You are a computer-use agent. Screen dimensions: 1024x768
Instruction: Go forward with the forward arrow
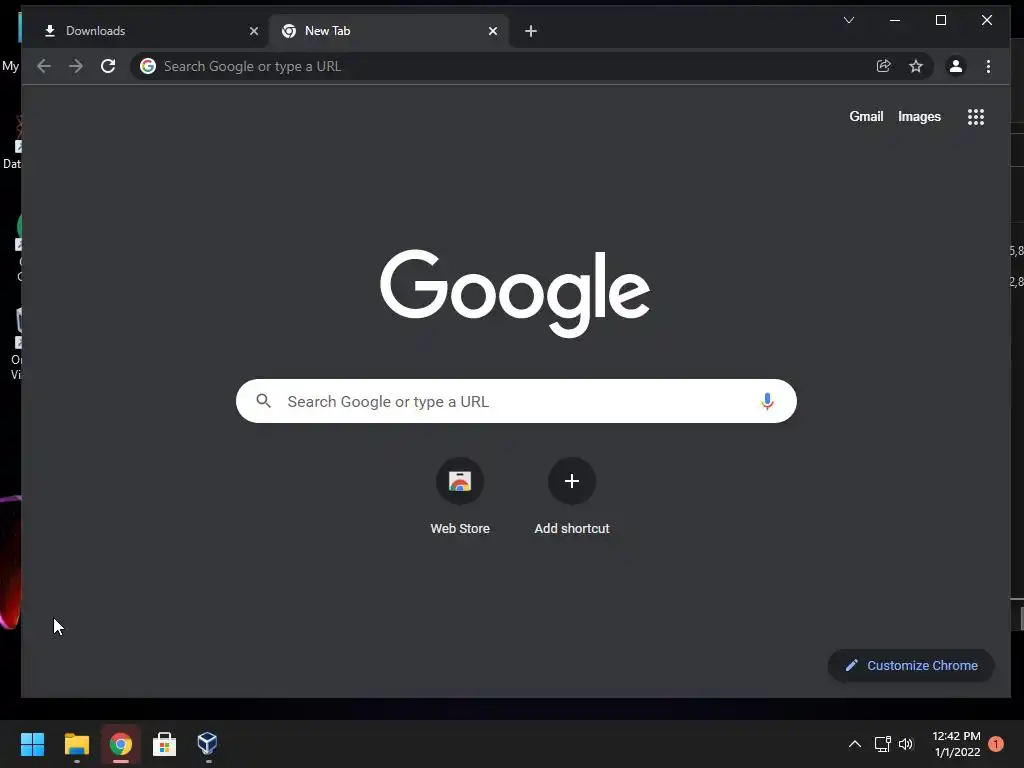click(x=76, y=66)
